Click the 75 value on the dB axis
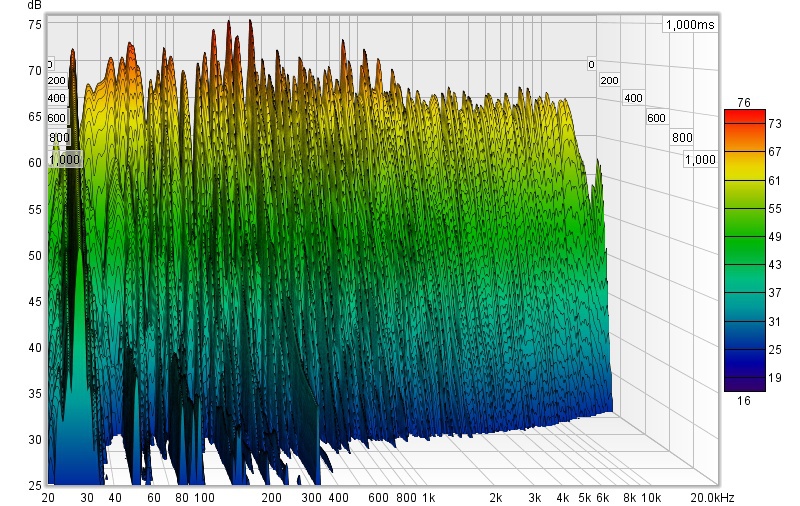Screen dimensions: 800x506 point(35,24)
